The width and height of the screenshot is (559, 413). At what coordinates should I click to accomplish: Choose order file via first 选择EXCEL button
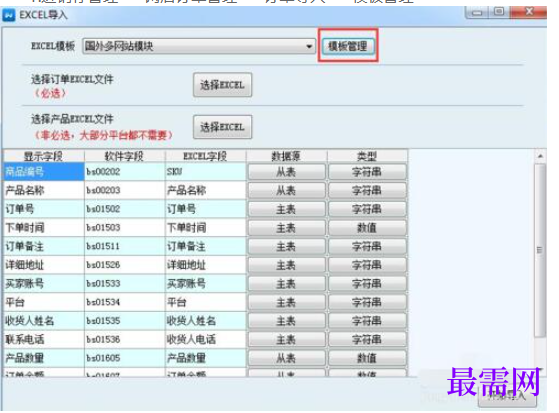222,85
